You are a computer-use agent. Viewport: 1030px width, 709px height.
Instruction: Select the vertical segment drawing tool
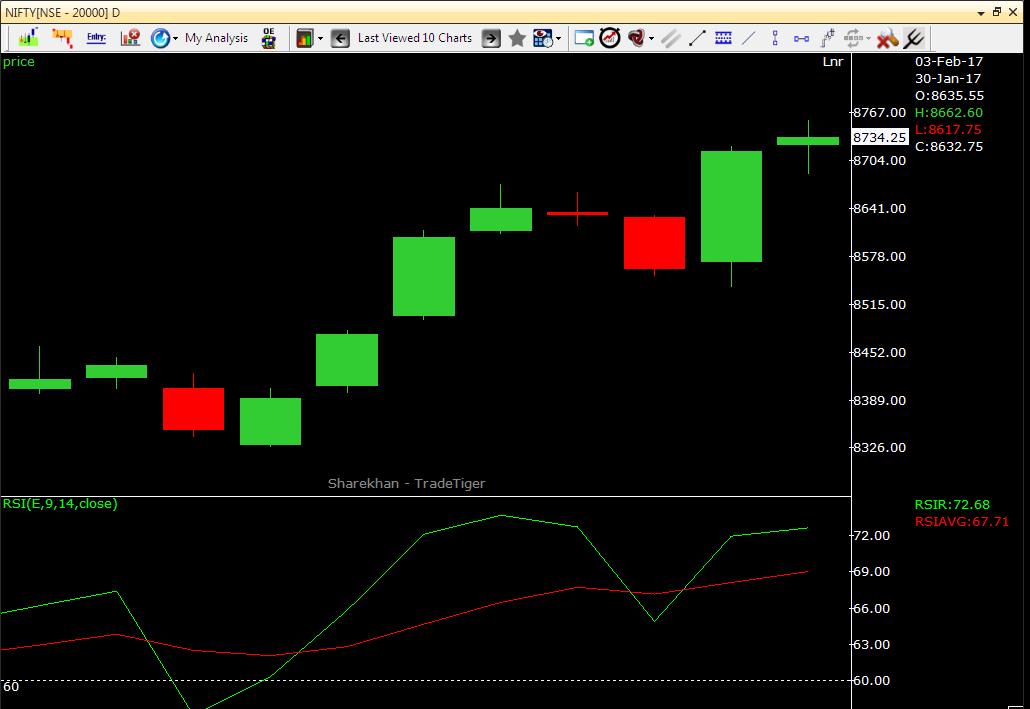(x=775, y=37)
